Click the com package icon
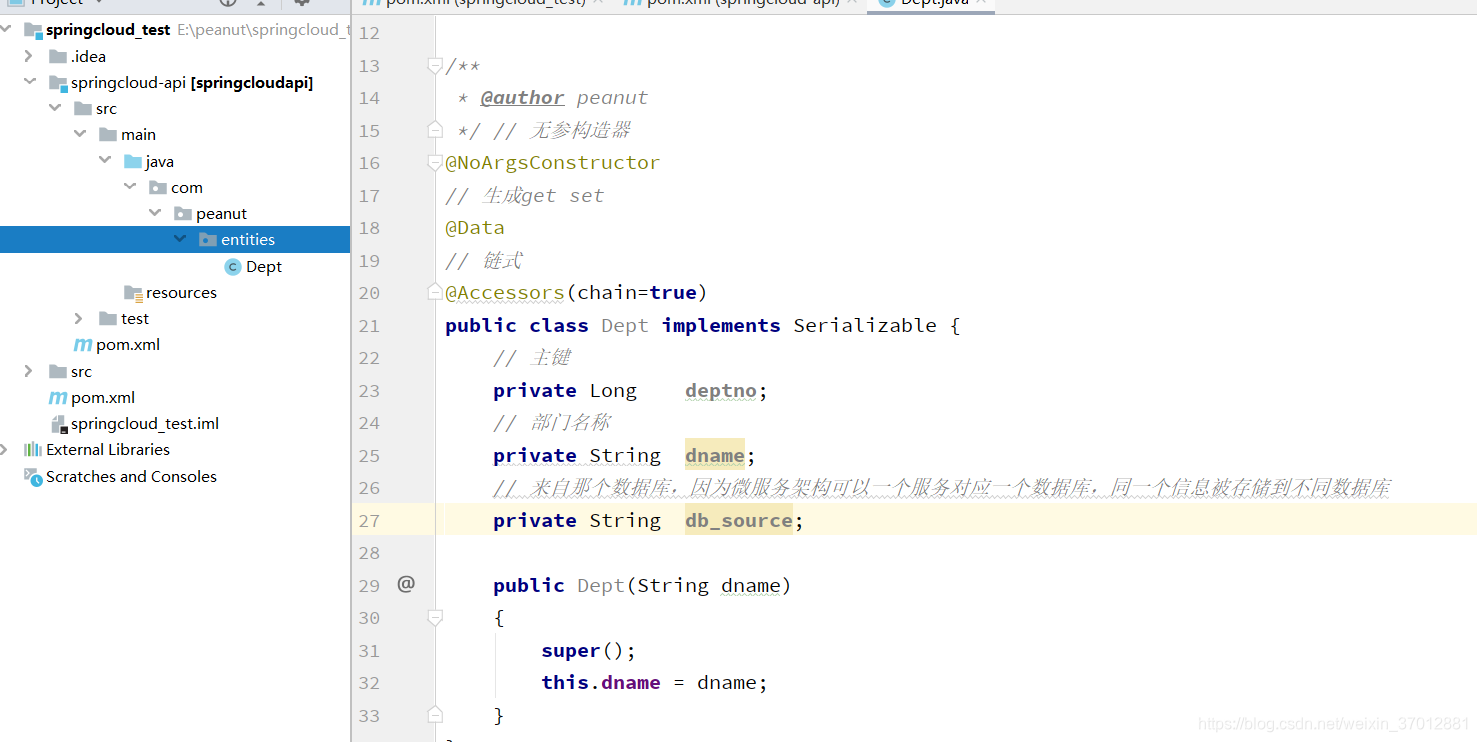1477x742 pixels. point(158,187)
